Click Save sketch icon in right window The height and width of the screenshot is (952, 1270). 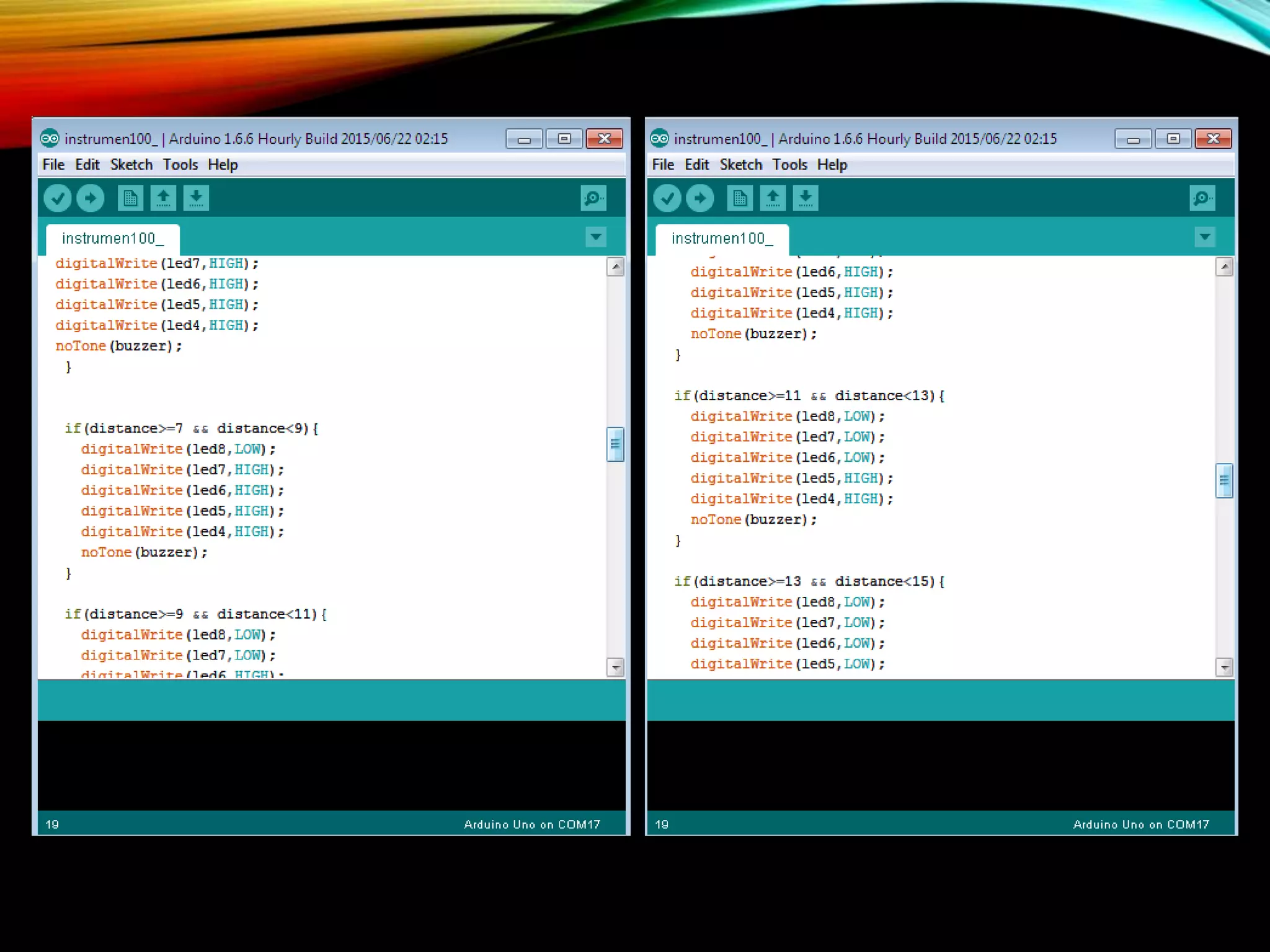coord(806,198)
